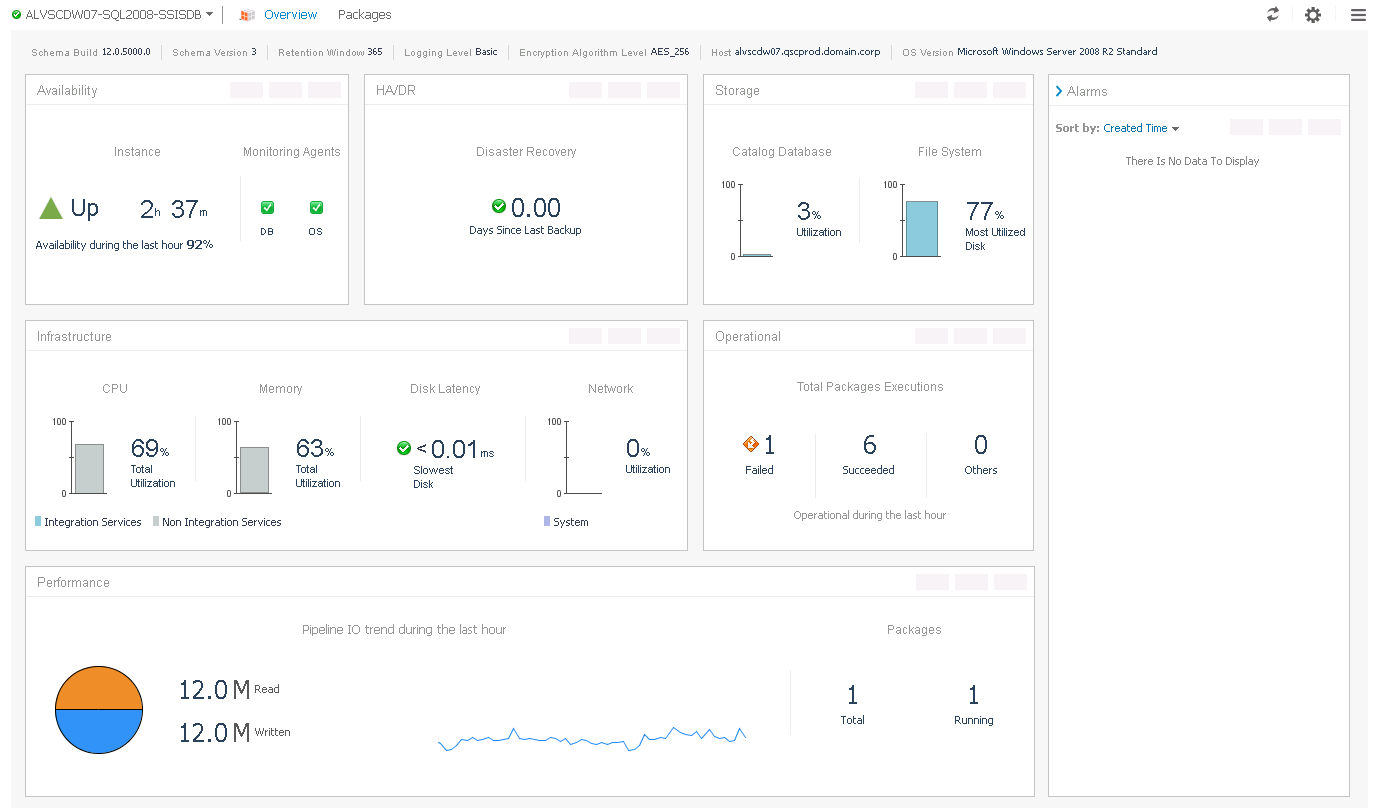Expand the Alarms panel chevron
The image size is (1377, 808).
pos(1059,91)
